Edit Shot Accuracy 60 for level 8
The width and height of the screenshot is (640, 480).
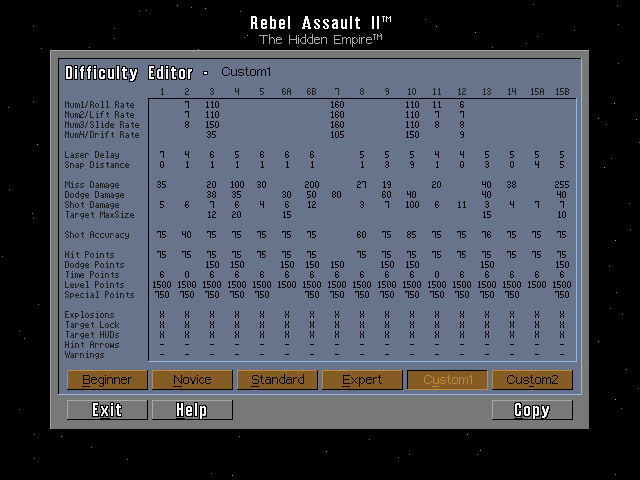pyautogui.click(x=361, y=235)
